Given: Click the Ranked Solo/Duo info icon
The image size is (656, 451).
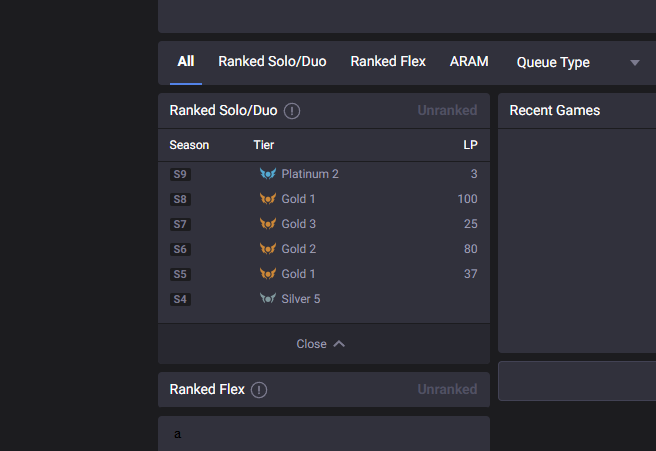Looking at the screenshot, I should tap(292, 111).
